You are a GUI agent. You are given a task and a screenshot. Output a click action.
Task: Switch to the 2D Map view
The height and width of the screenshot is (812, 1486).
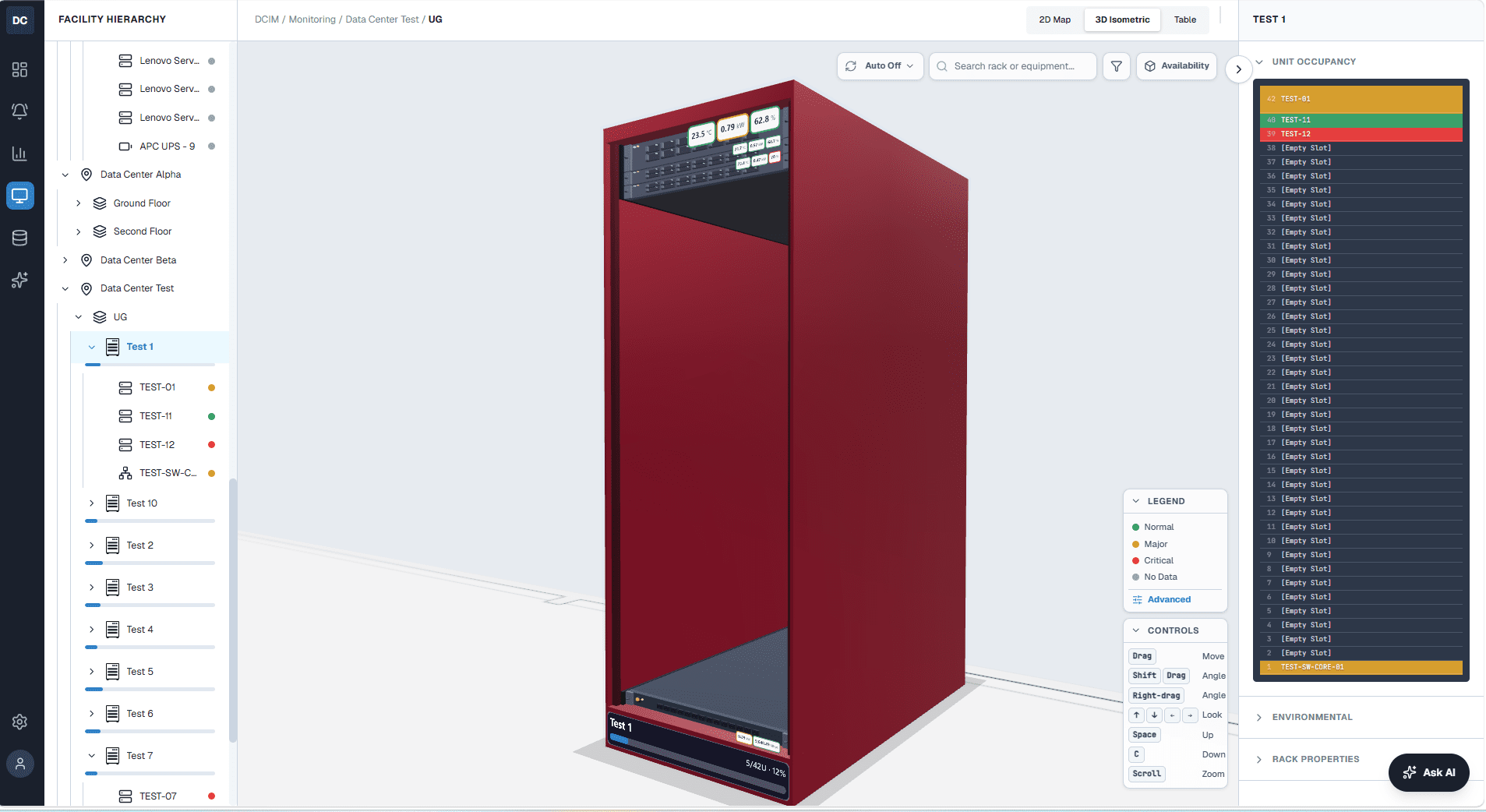click(x=1055, y=19)
